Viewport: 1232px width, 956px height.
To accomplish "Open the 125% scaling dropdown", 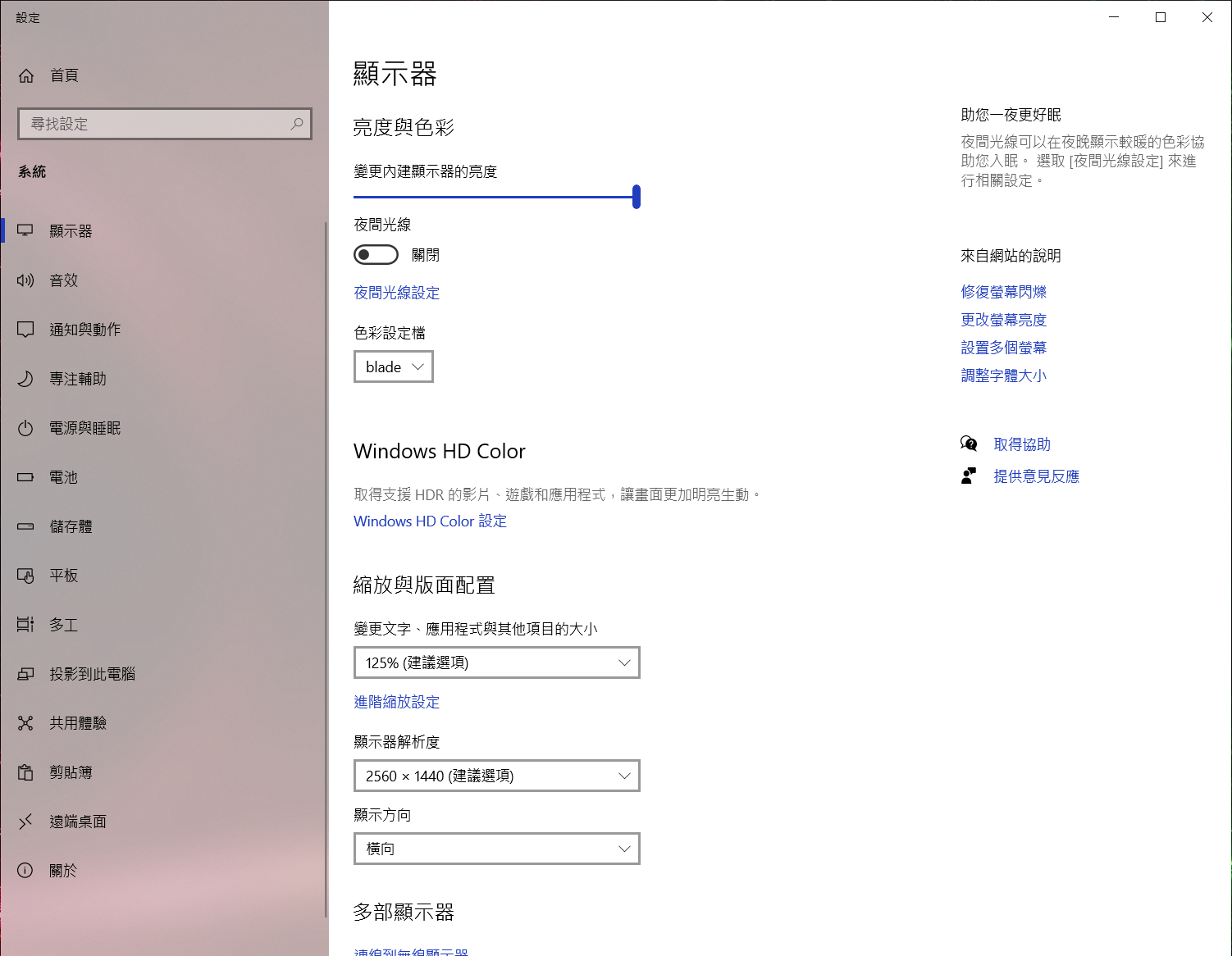I will [x=496, y=662].
